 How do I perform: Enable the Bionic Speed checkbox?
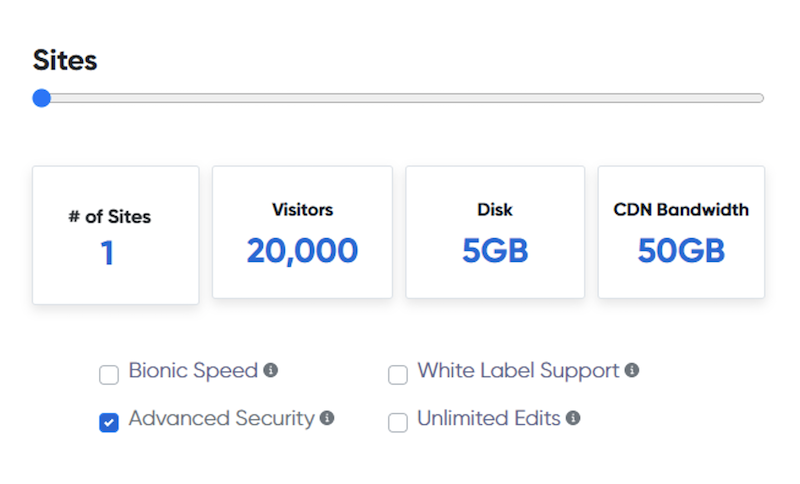point(109,375)
